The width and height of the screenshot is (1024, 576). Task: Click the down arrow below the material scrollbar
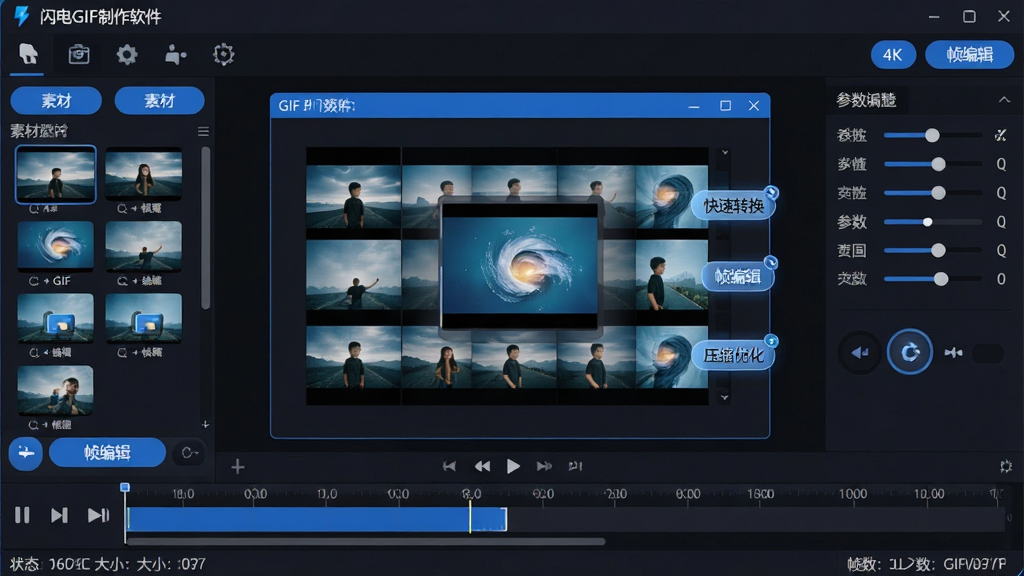(205, 424)
